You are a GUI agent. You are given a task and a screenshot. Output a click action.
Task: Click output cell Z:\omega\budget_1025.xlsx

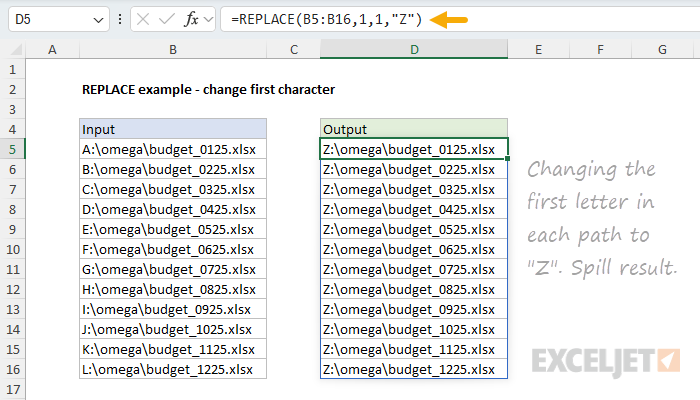coord(414,329)
